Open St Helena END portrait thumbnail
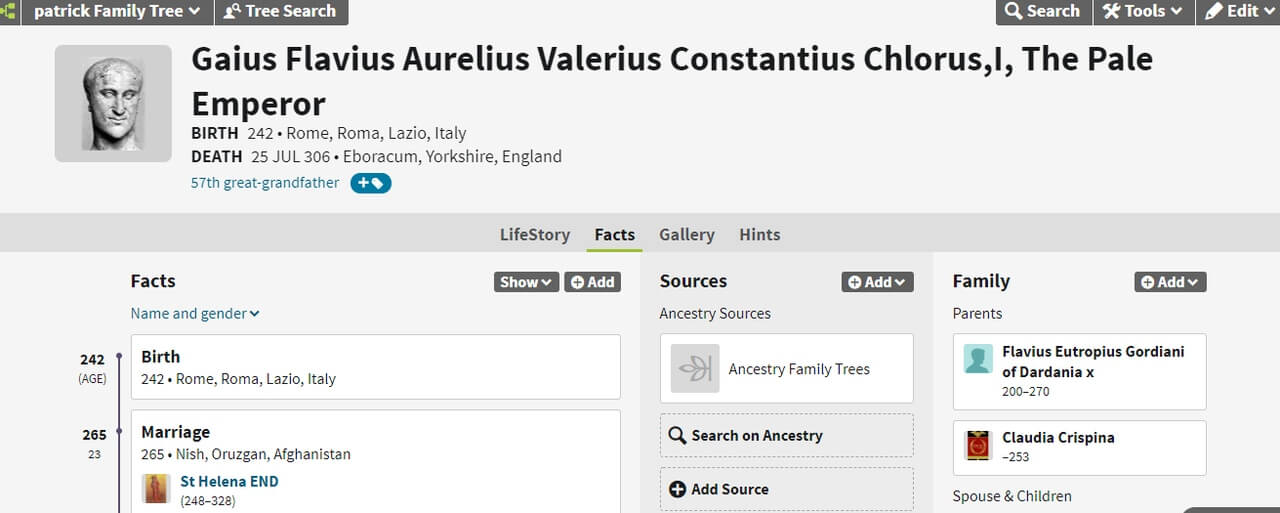The width and height of the screenshot is (1280, 513). 156,489
